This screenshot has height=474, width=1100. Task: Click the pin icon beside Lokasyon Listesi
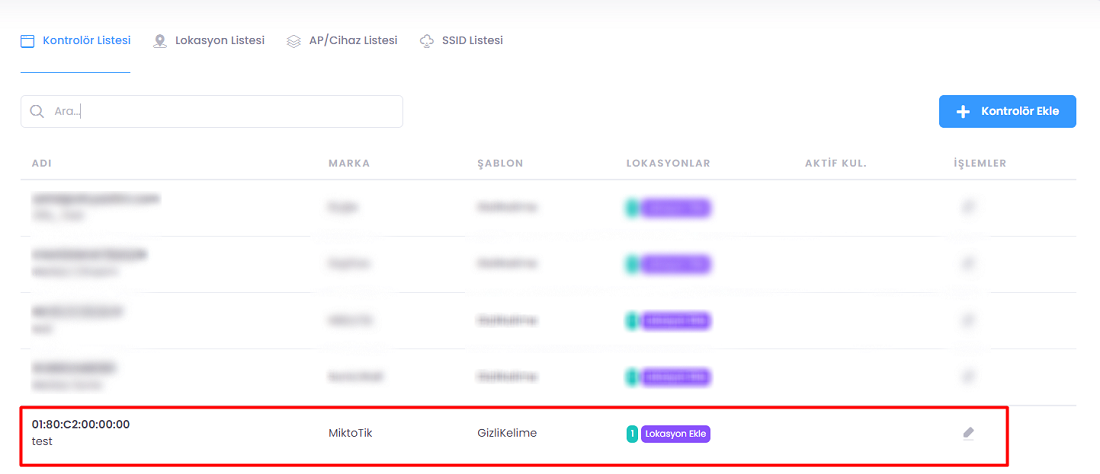[x=160, y=41]
